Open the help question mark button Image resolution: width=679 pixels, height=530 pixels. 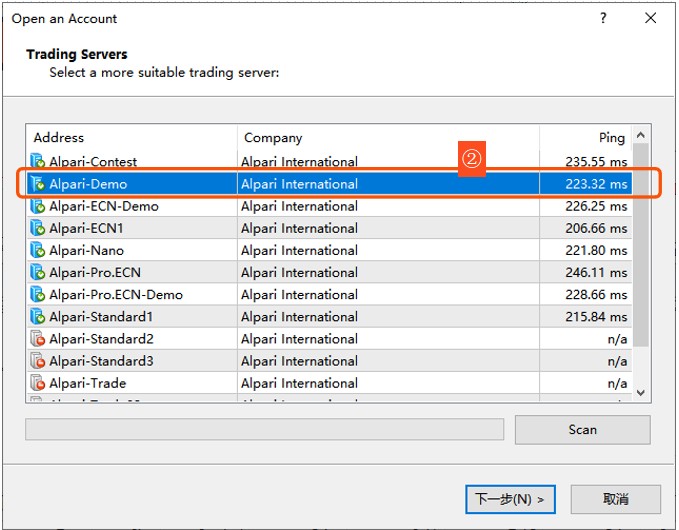(x=603, y=18)
